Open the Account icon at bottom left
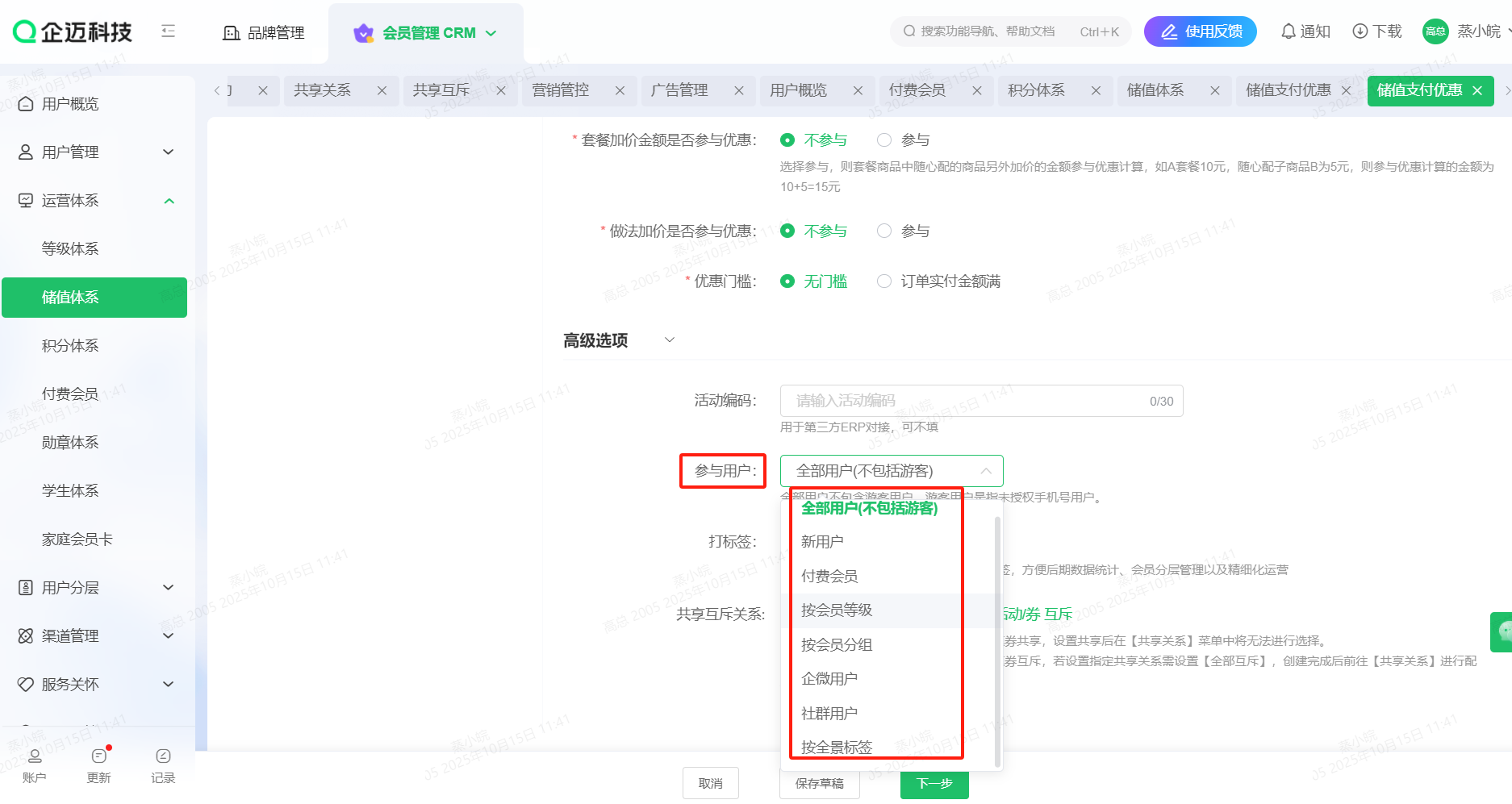1512x804 pixels. [35, 764]
